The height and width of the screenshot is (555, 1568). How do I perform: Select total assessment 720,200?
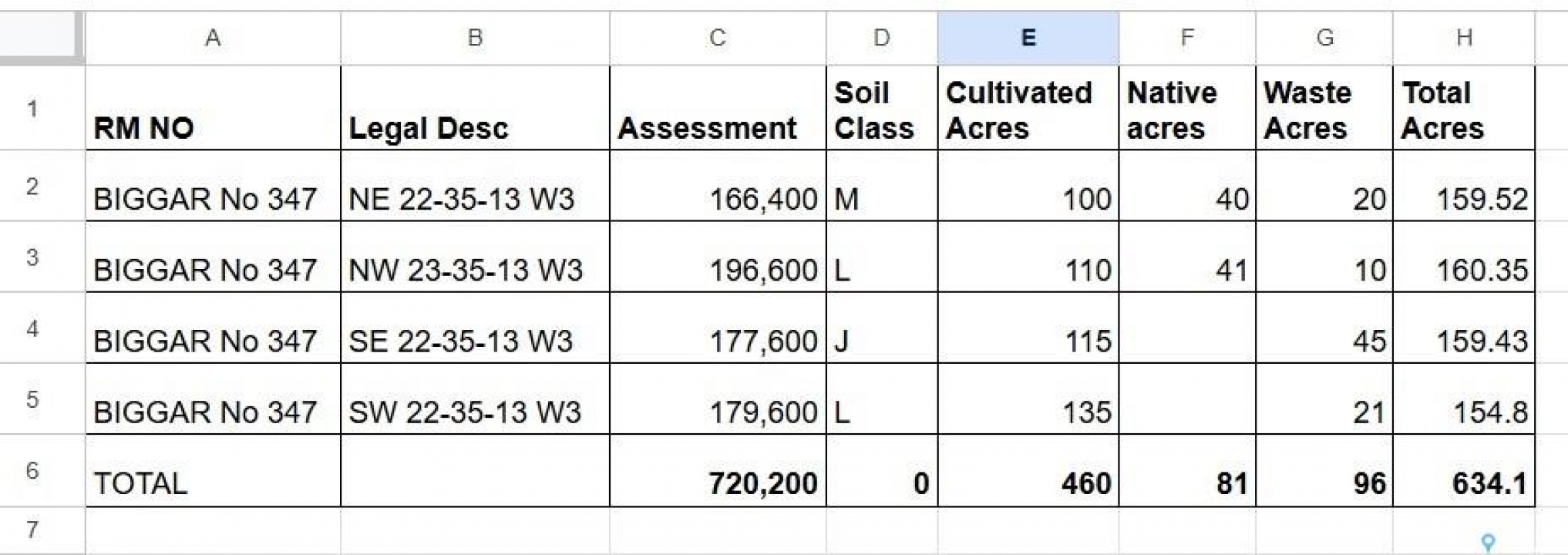coord(718,470)
